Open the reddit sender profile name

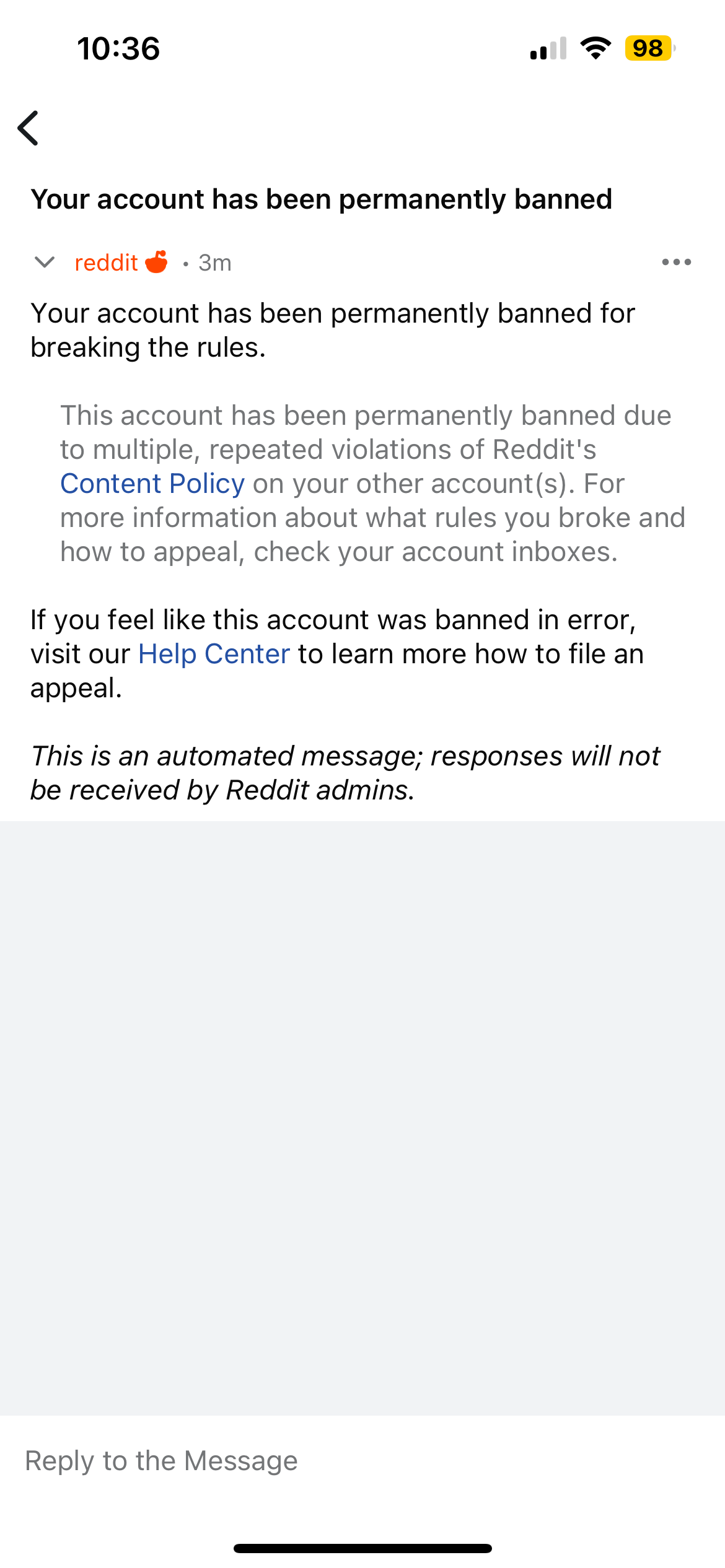click(106, 263)
